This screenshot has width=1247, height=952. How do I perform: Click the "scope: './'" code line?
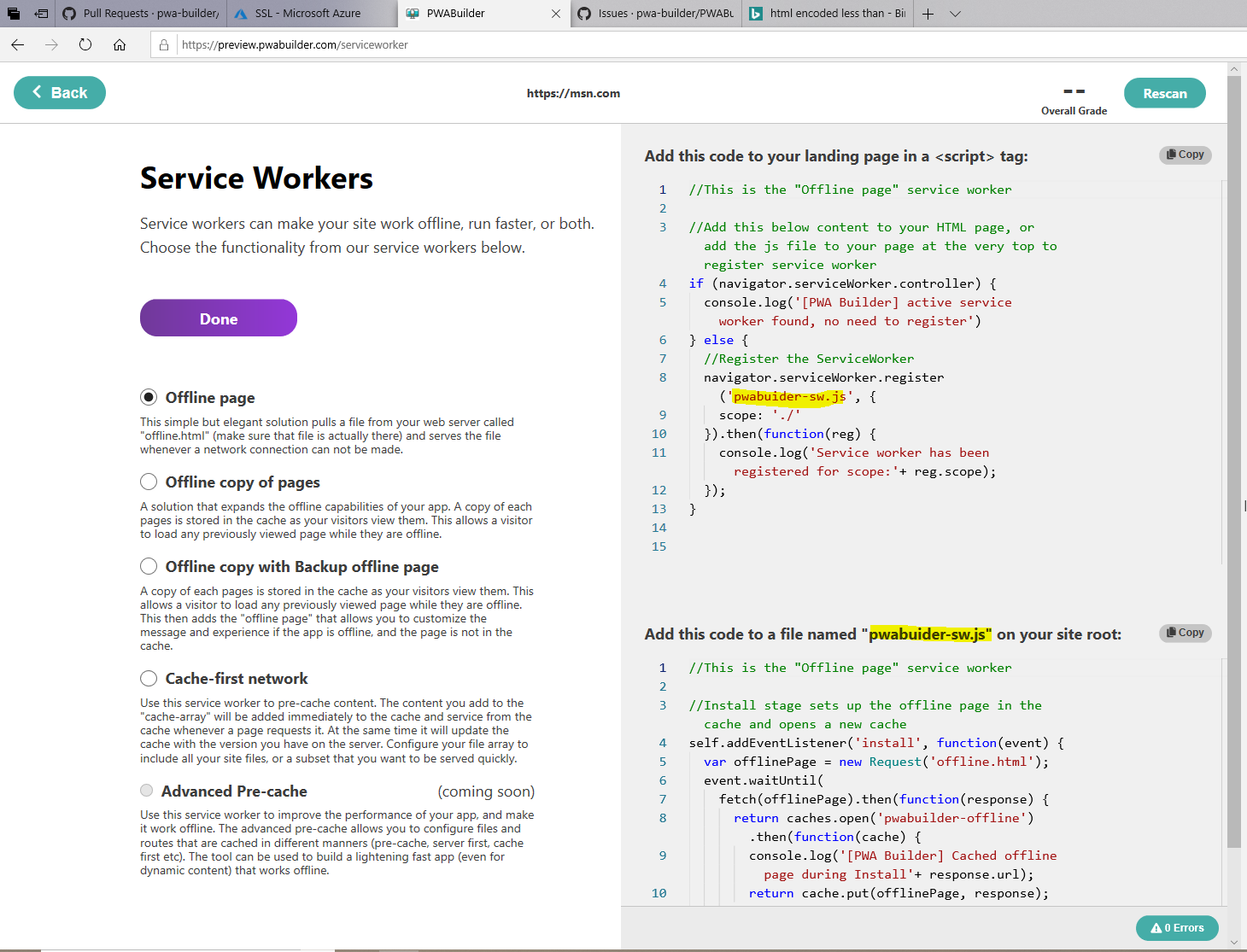click(x=760, y=415)
